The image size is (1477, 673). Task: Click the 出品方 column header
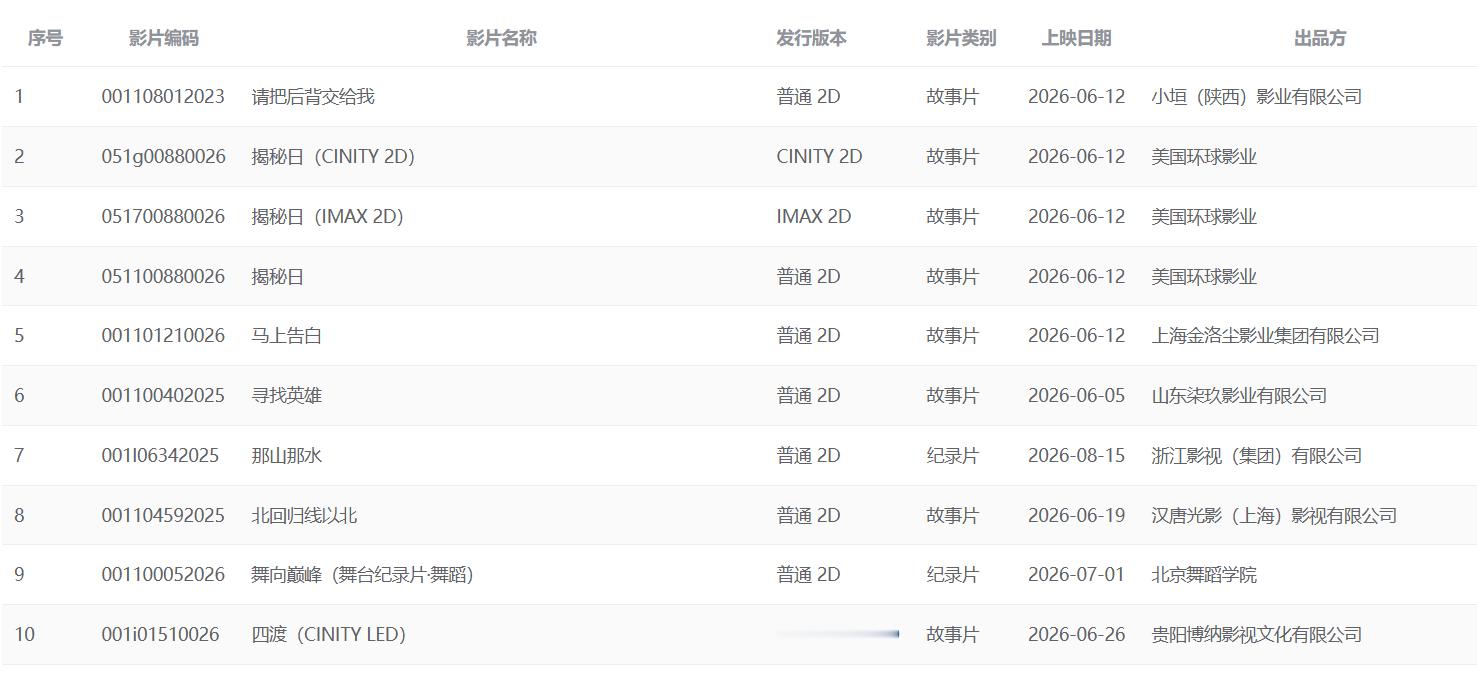tap(1320, 38)
